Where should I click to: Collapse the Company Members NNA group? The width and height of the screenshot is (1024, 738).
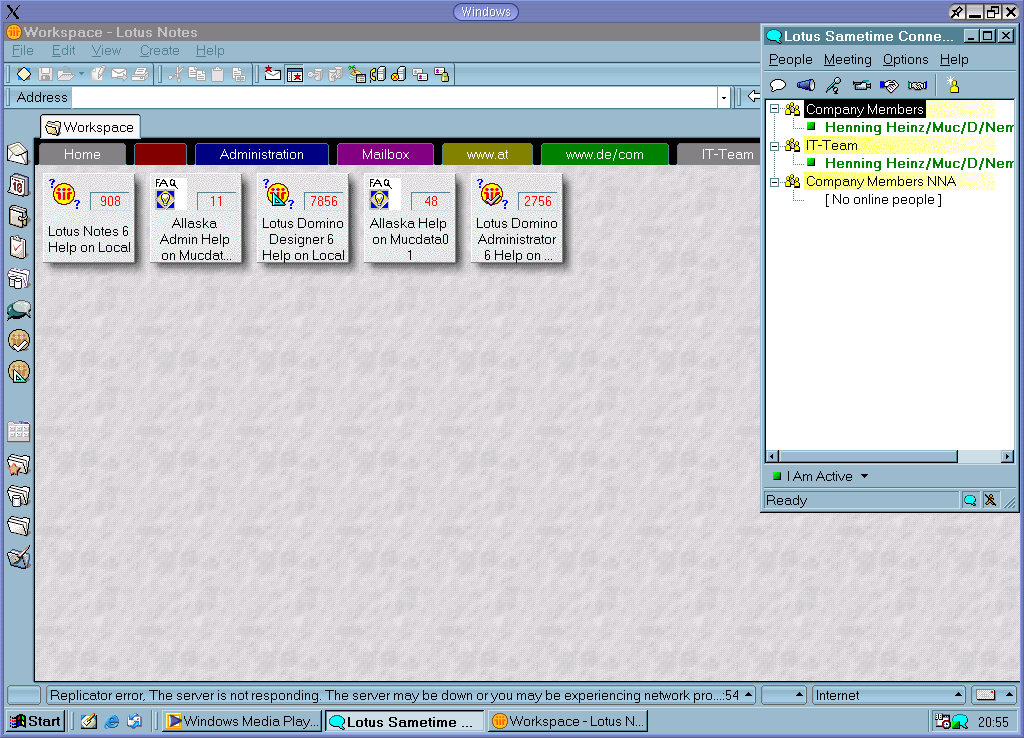pos(775,182)
